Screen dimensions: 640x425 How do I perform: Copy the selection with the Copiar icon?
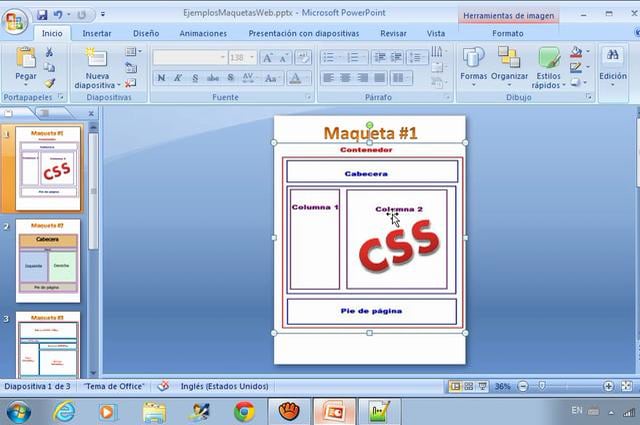coord(49,67)
